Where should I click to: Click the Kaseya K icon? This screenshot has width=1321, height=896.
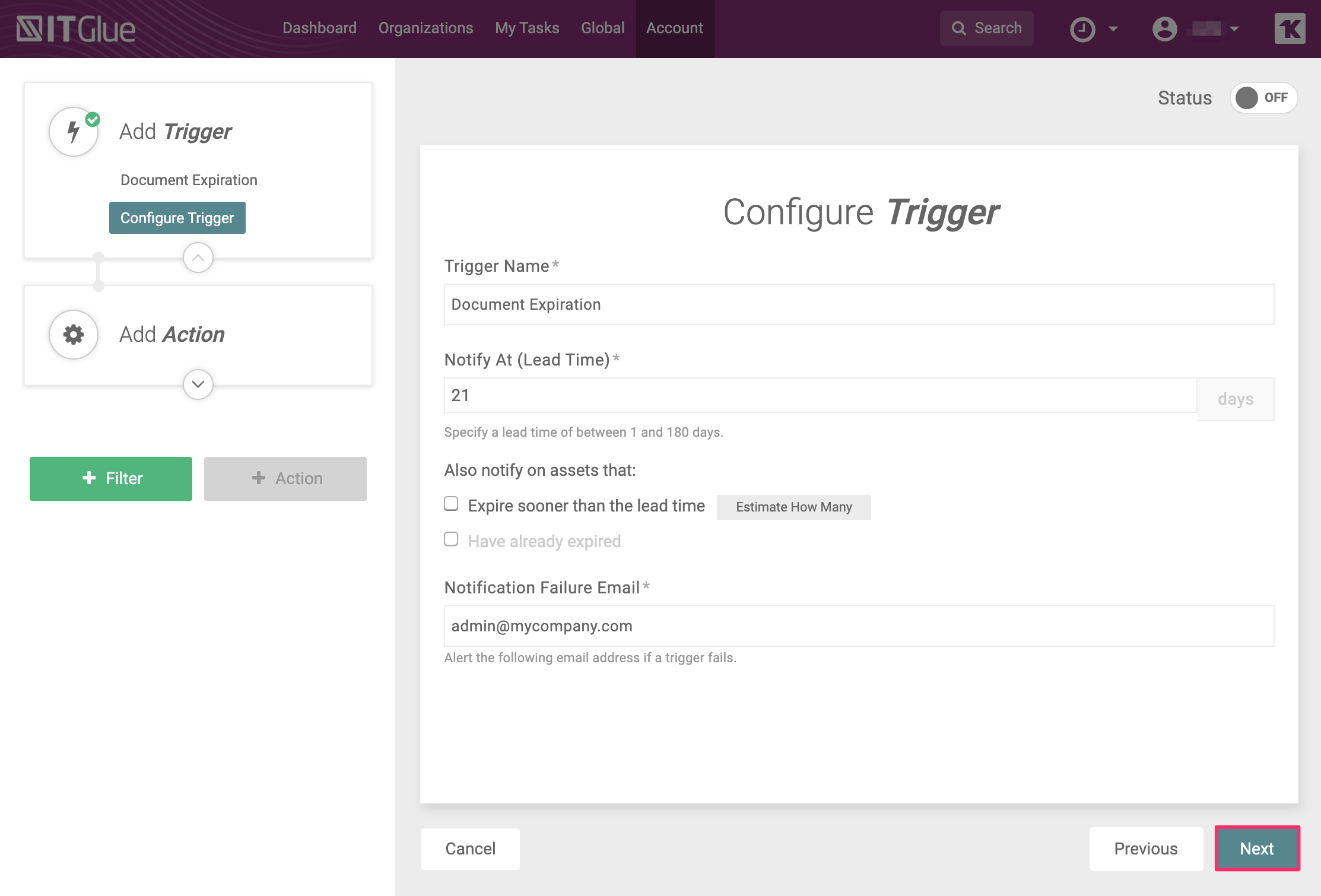coord(1290,28)
